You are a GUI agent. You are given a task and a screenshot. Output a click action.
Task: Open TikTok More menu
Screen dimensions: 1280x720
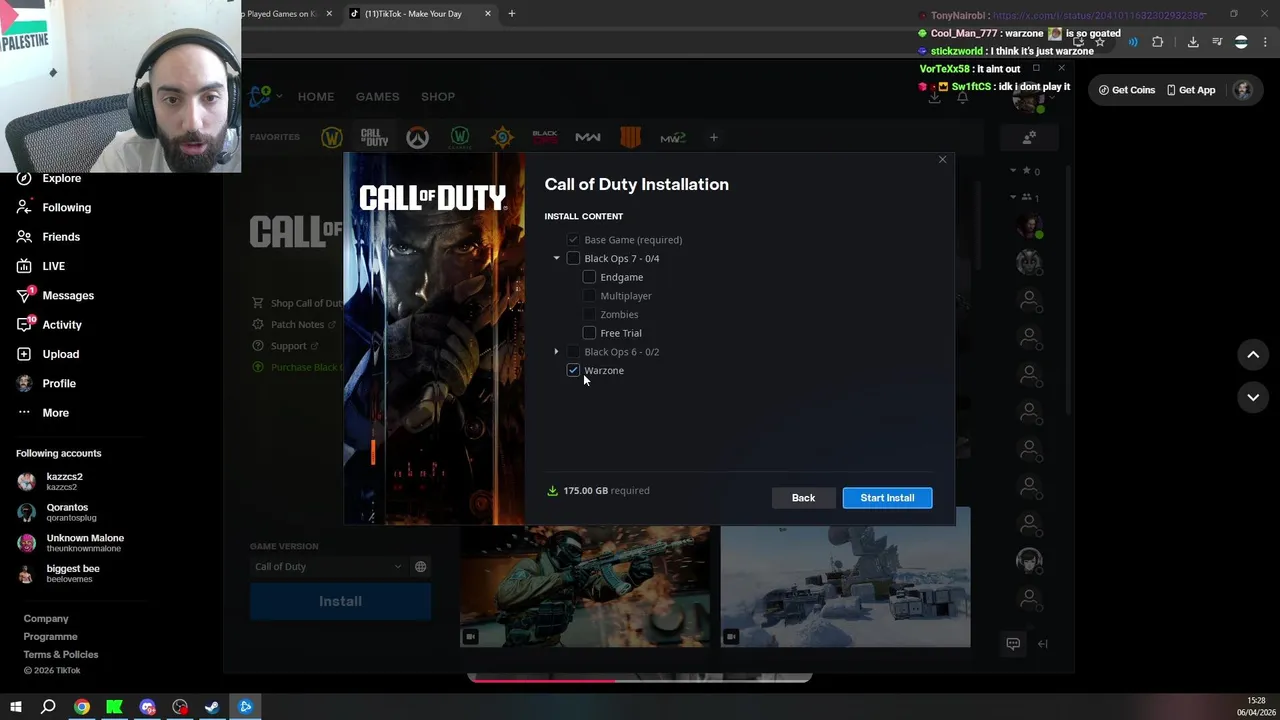tap(43, 413)
